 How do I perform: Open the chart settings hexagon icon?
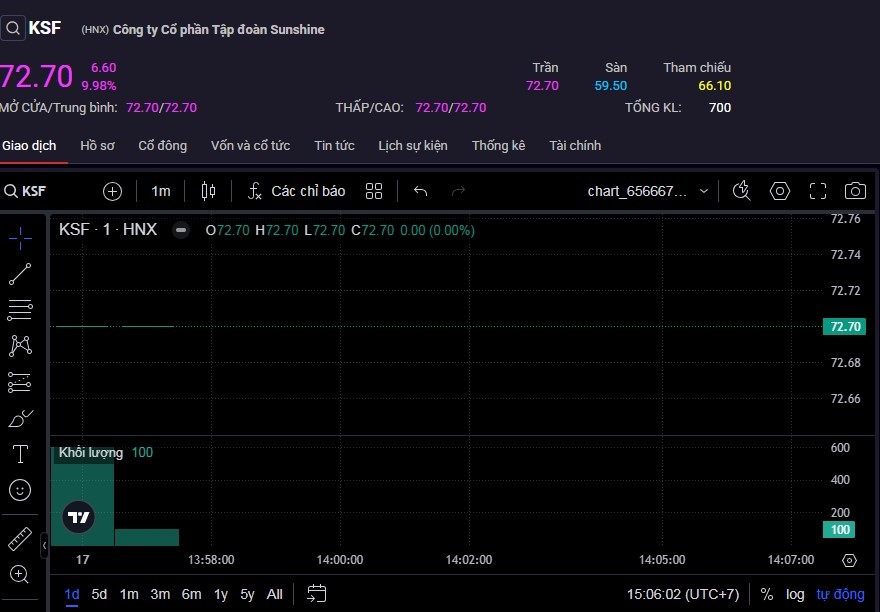click(780, 191)
